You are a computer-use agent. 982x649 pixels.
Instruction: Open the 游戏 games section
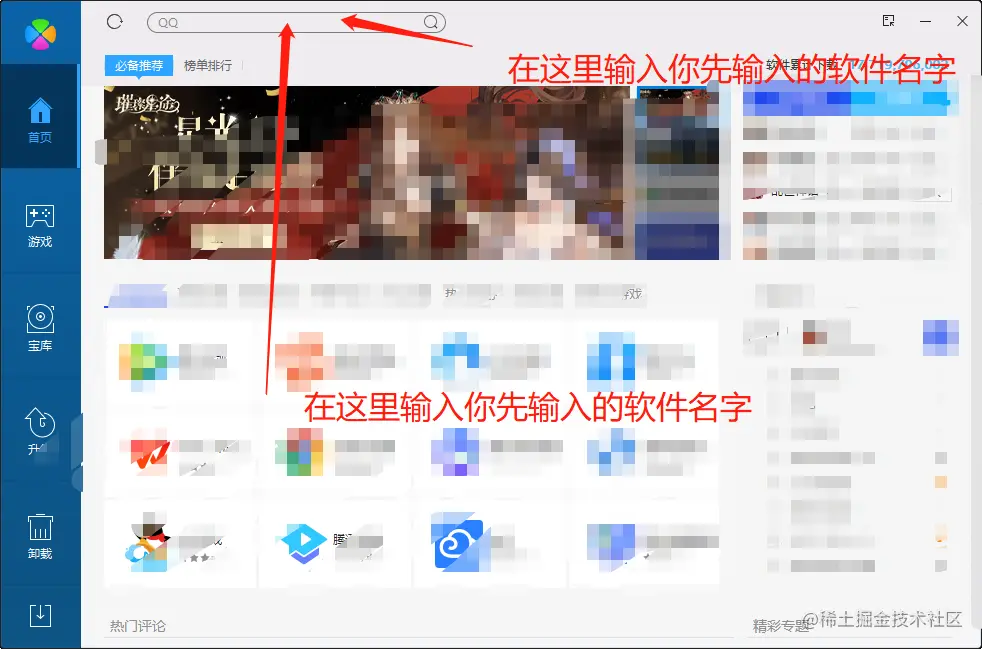(x=40, y=226)
